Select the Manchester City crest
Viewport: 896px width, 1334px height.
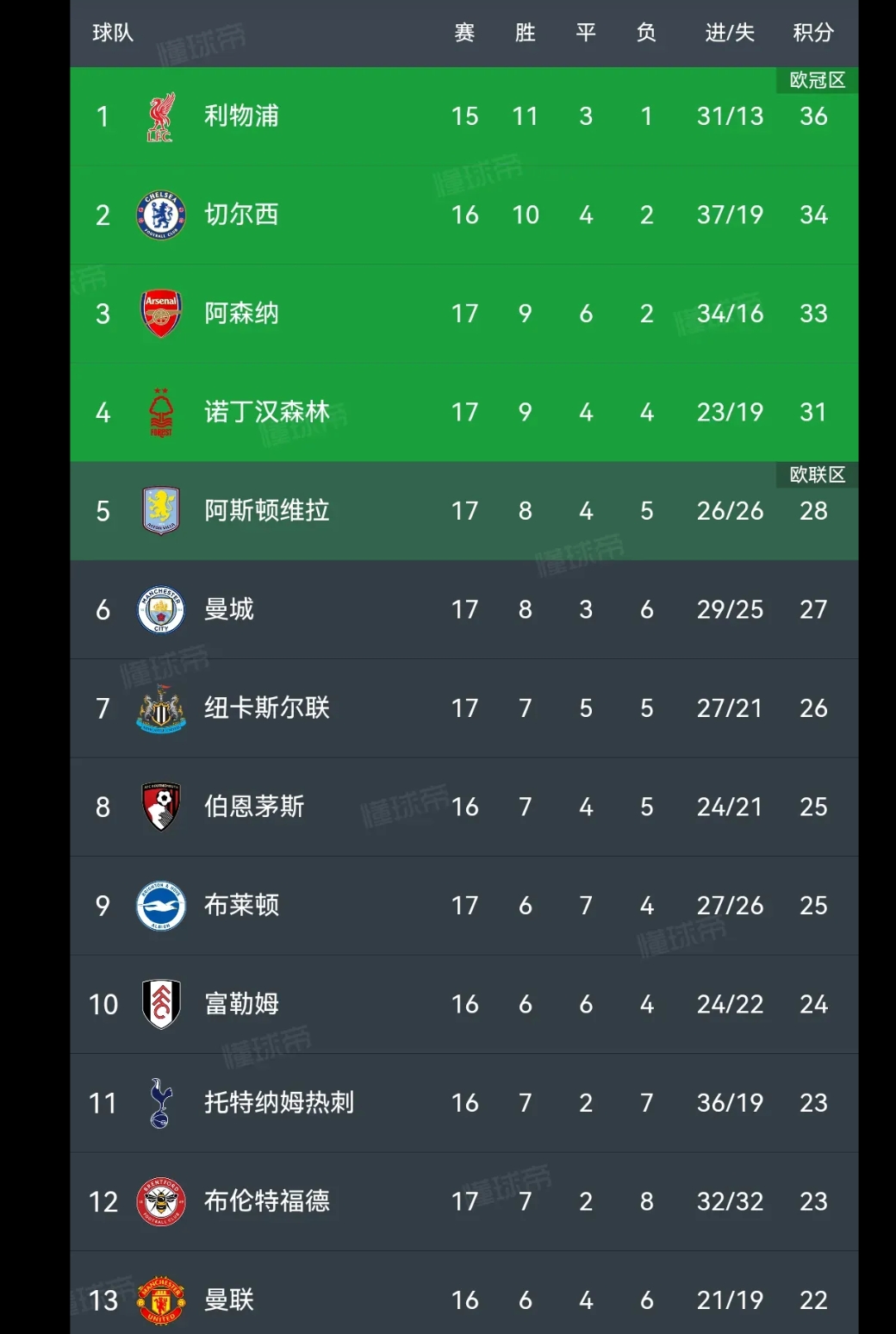pyautogui.click(x=161, y=610)
